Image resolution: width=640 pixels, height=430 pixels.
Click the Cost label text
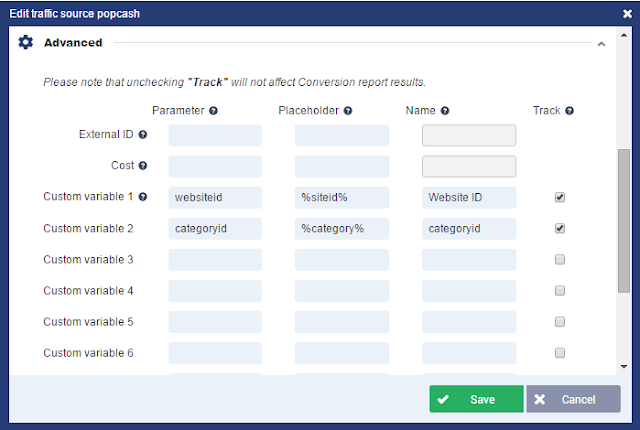point(122,166)
